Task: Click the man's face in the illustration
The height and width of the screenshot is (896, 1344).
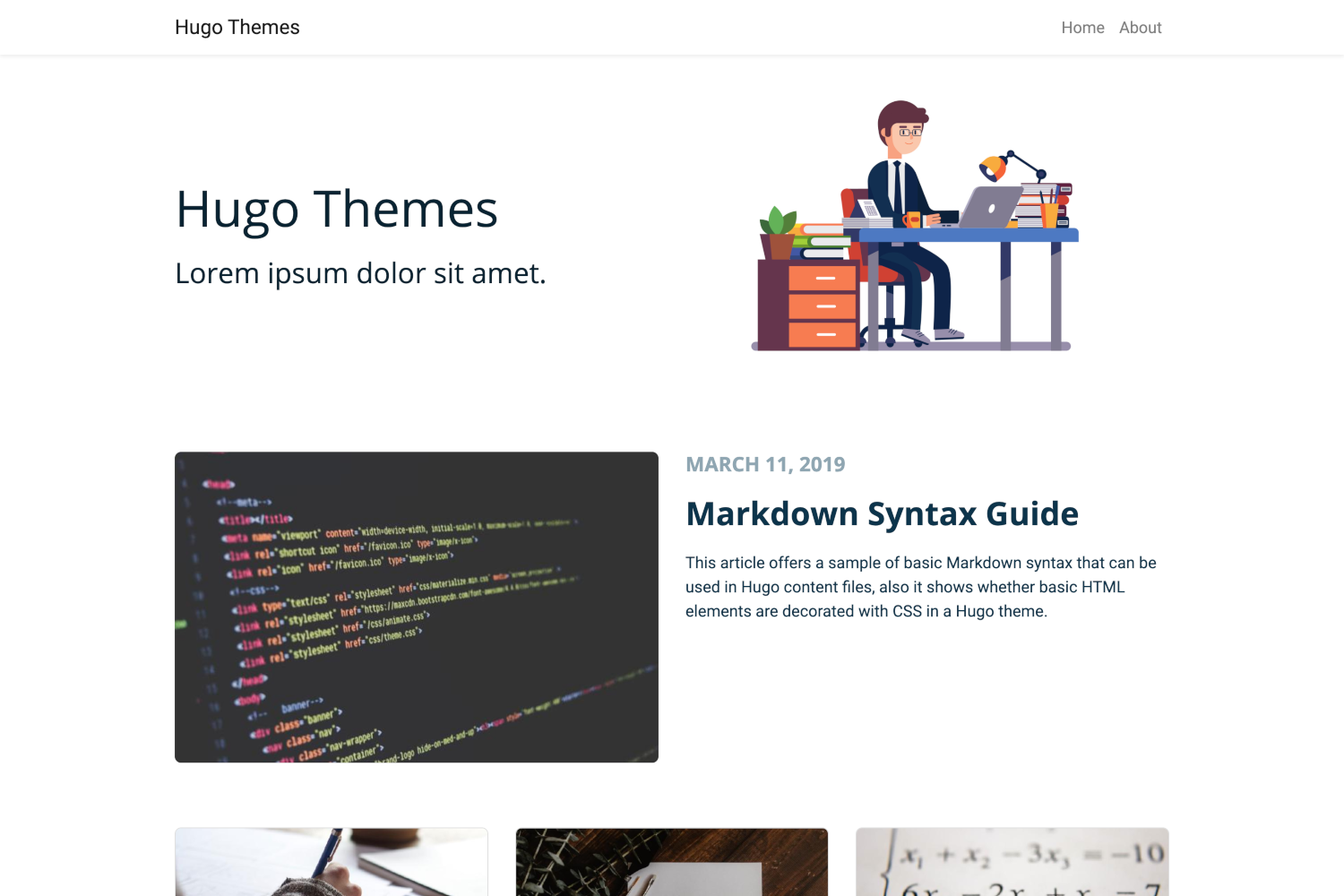Action: [907, 134]
